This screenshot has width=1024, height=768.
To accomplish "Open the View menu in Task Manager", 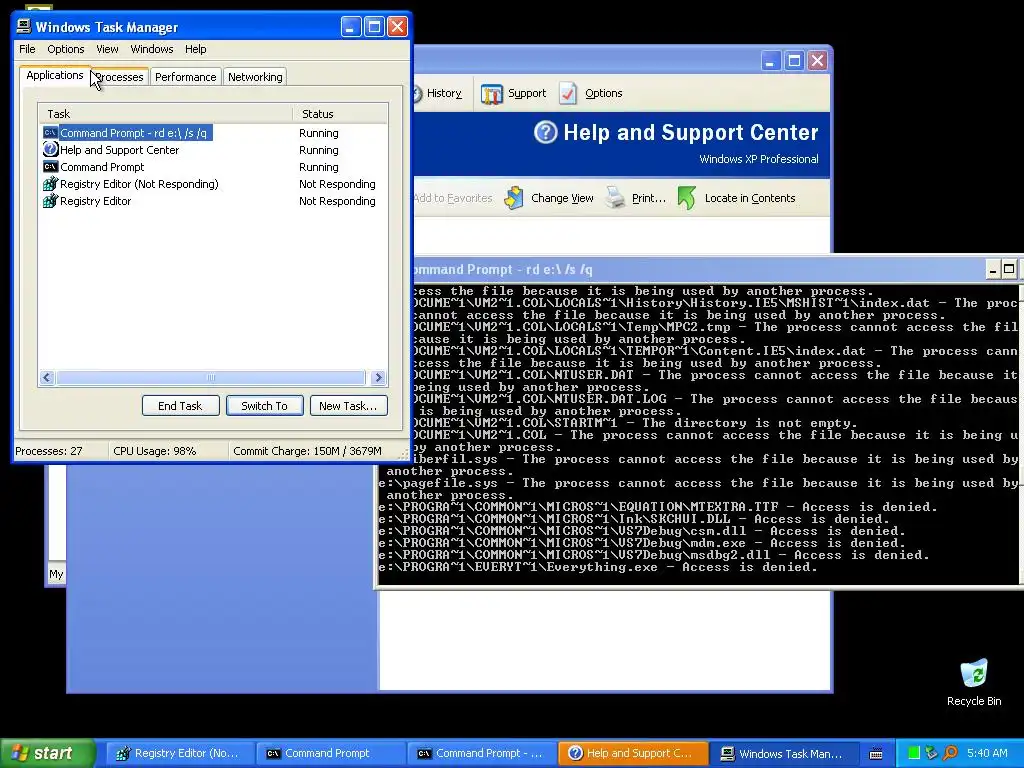I will [107, 49].
